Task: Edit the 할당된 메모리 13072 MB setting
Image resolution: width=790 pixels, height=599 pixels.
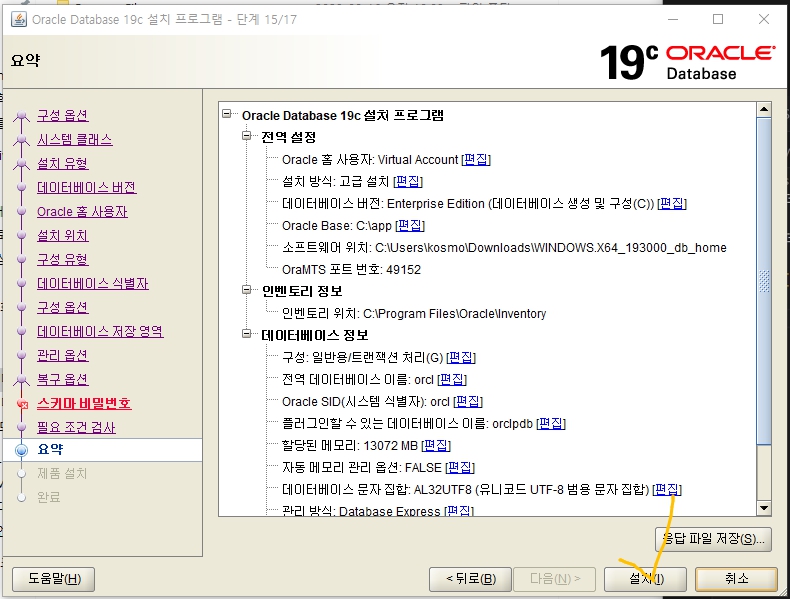Action: click(x=435, y=445)
